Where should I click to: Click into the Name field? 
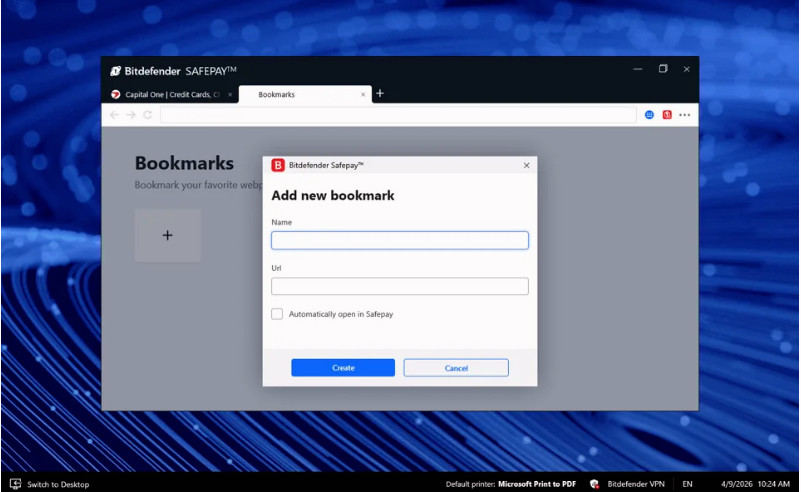click(400, 240)
